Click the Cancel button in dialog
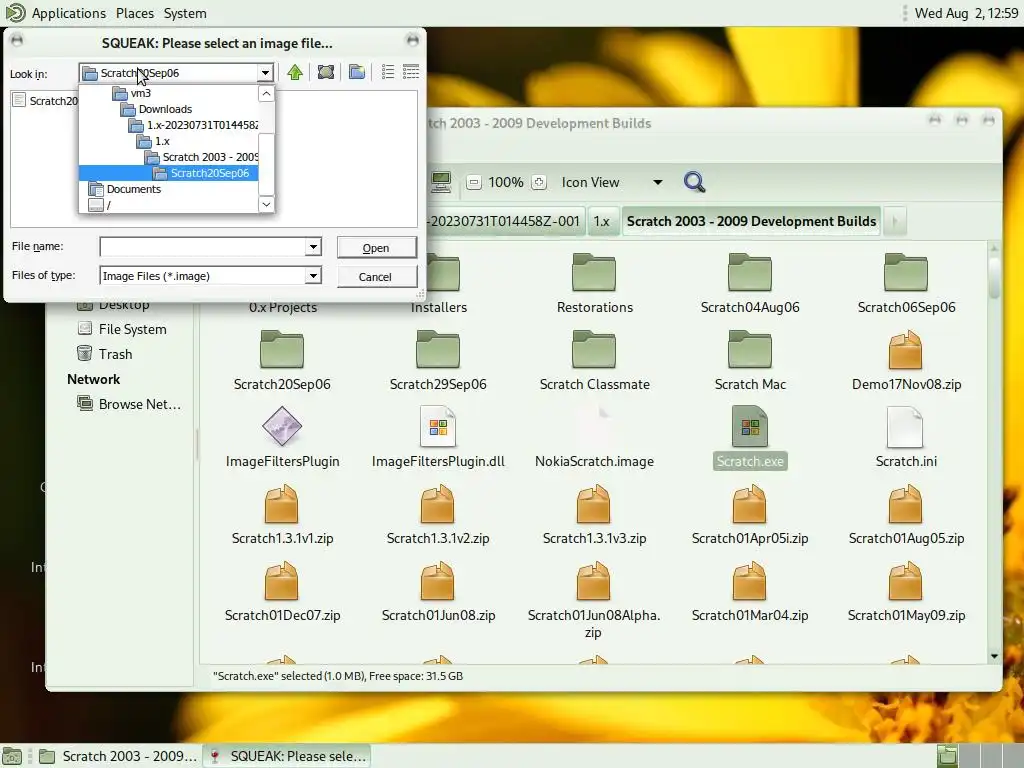The image size is (1024, 768). [x=376, y=276]
